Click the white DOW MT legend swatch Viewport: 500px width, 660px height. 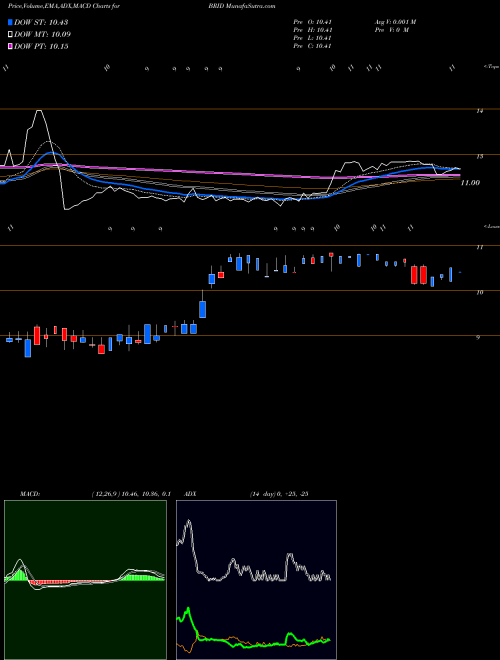pyautogui.click(x=10, y=35)
